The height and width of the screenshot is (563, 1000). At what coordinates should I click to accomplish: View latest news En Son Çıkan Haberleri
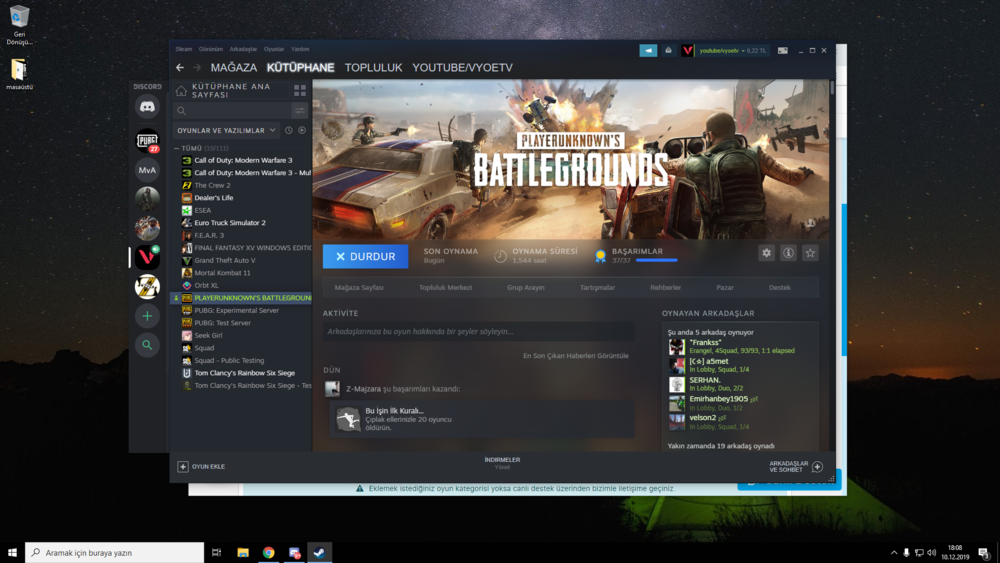pos(576,356)
